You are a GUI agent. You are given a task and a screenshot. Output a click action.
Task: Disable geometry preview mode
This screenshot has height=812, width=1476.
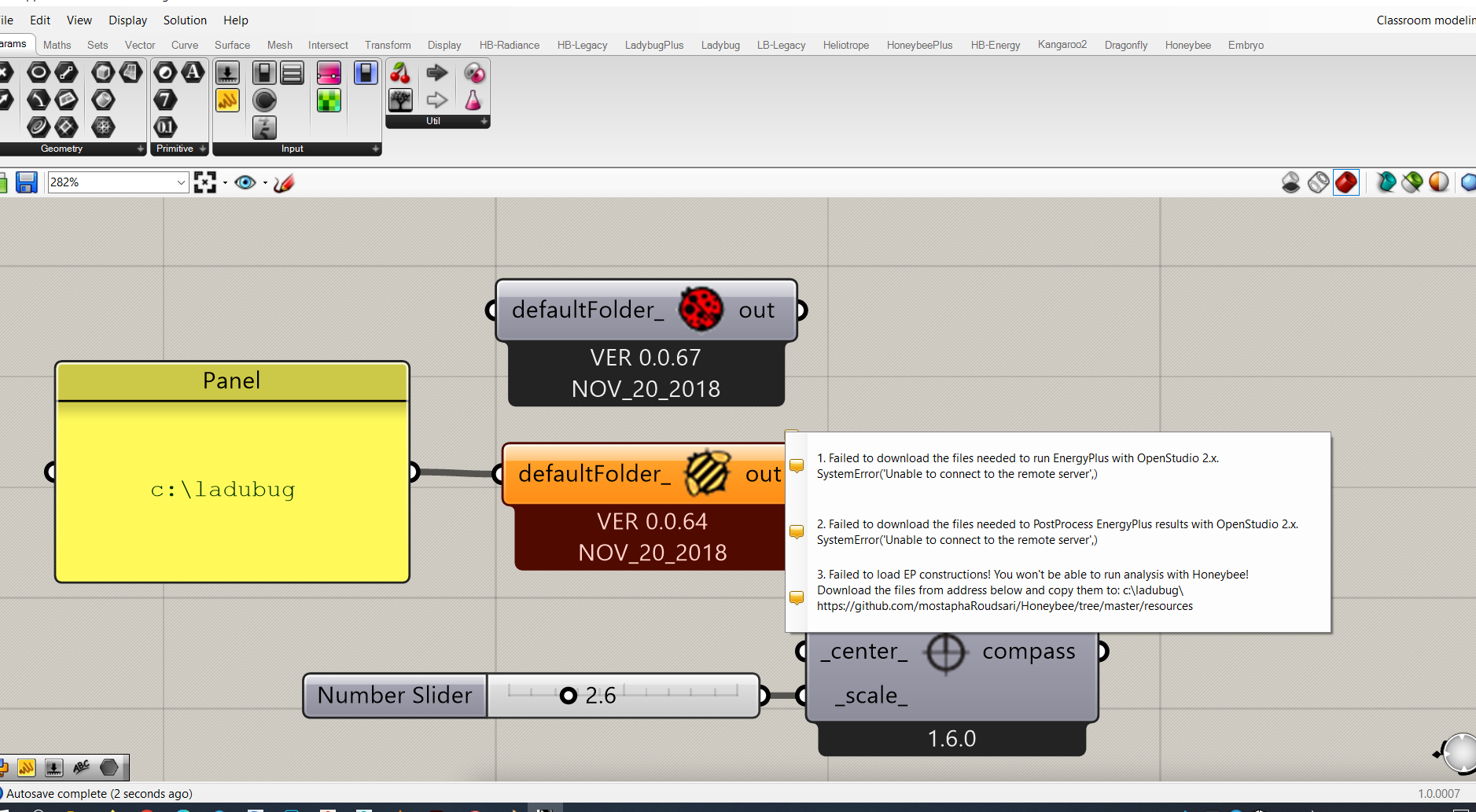coord(1290,182)
